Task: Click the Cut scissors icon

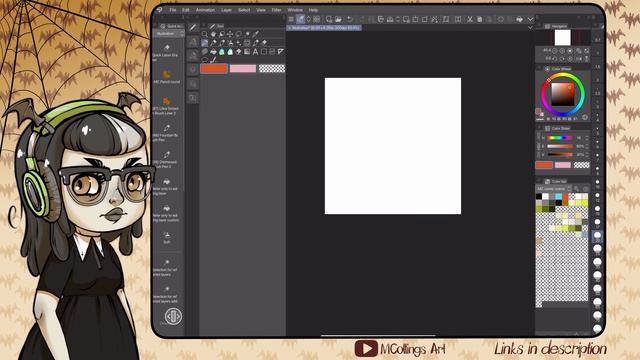Action: [470, 19]
